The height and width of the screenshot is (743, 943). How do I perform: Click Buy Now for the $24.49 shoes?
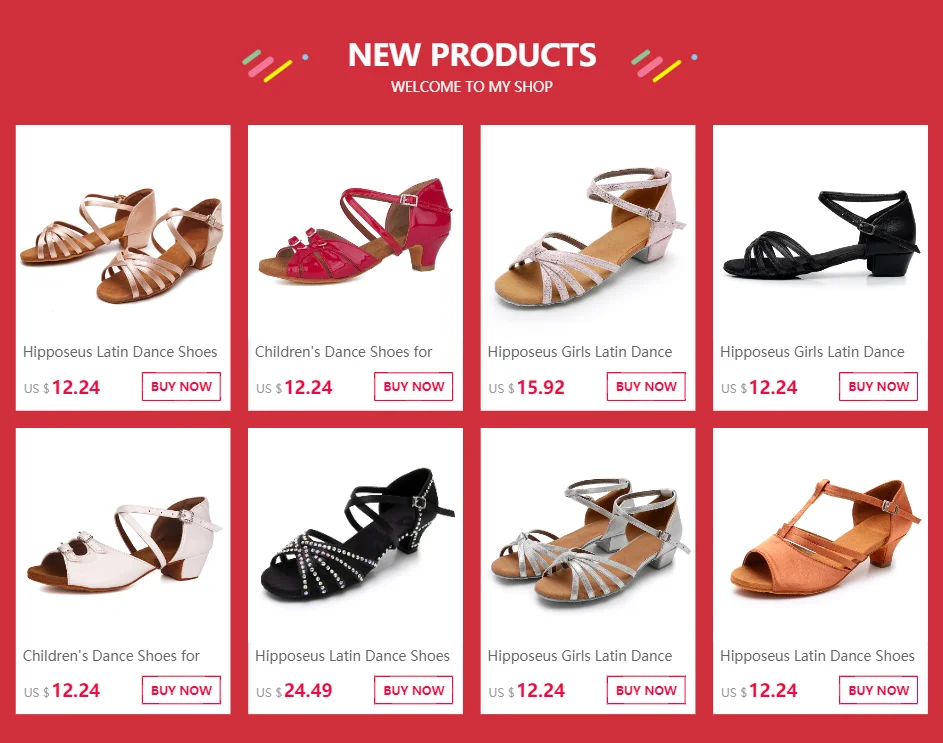[414, 690]
